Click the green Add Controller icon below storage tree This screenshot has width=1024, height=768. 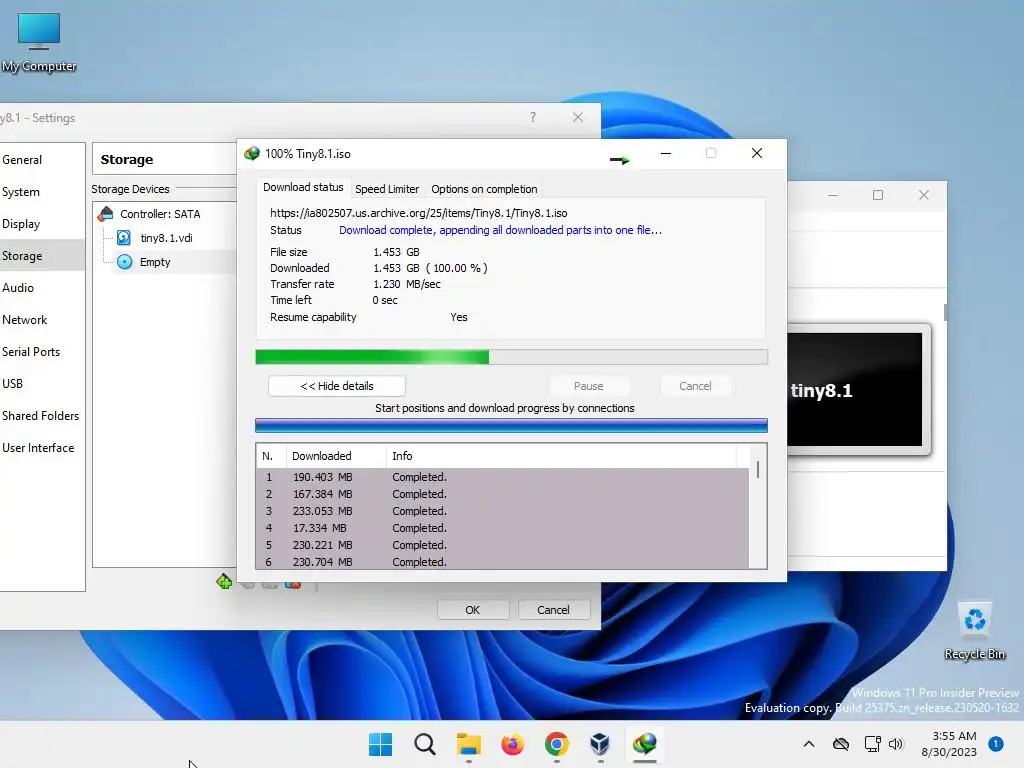pyautogui.click(x=224, y=581)
